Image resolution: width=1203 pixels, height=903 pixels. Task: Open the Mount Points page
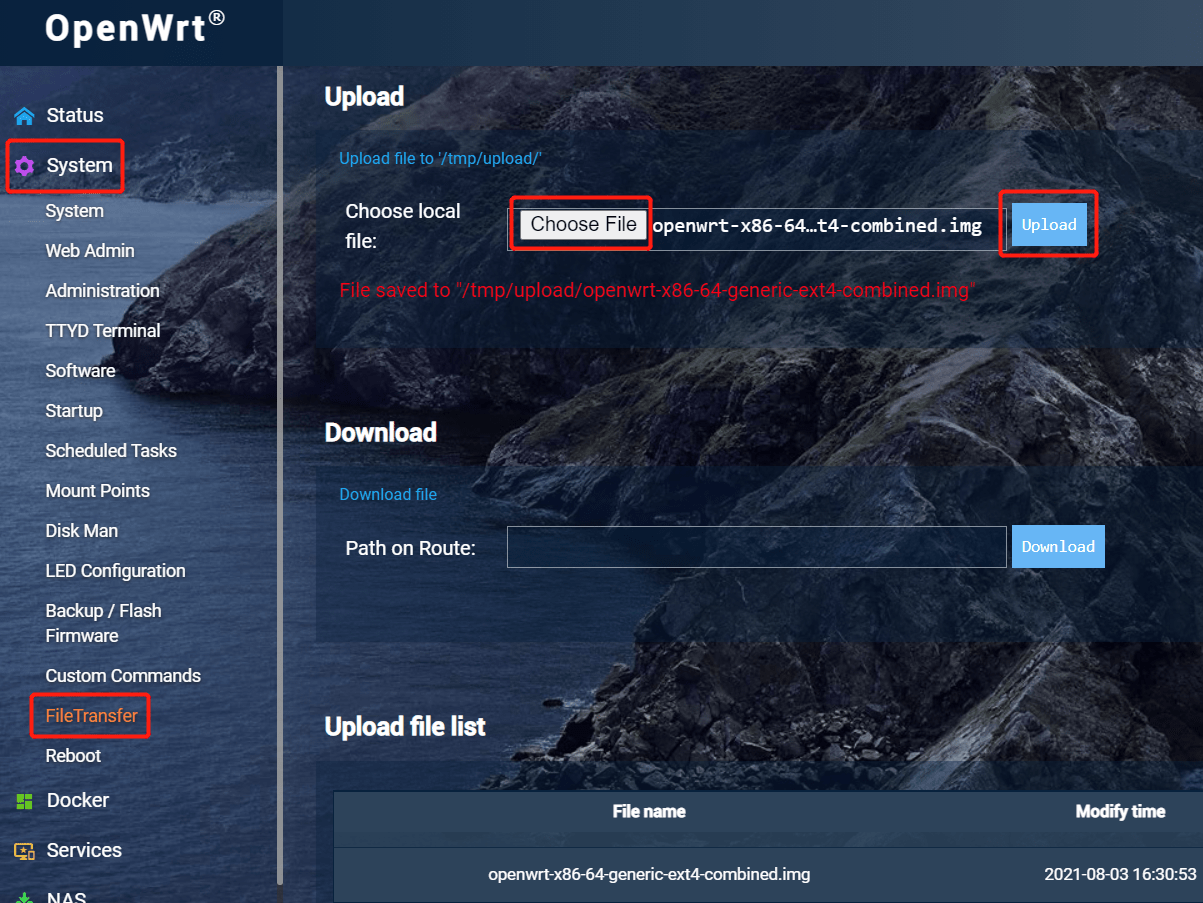[x=97, y=490]
